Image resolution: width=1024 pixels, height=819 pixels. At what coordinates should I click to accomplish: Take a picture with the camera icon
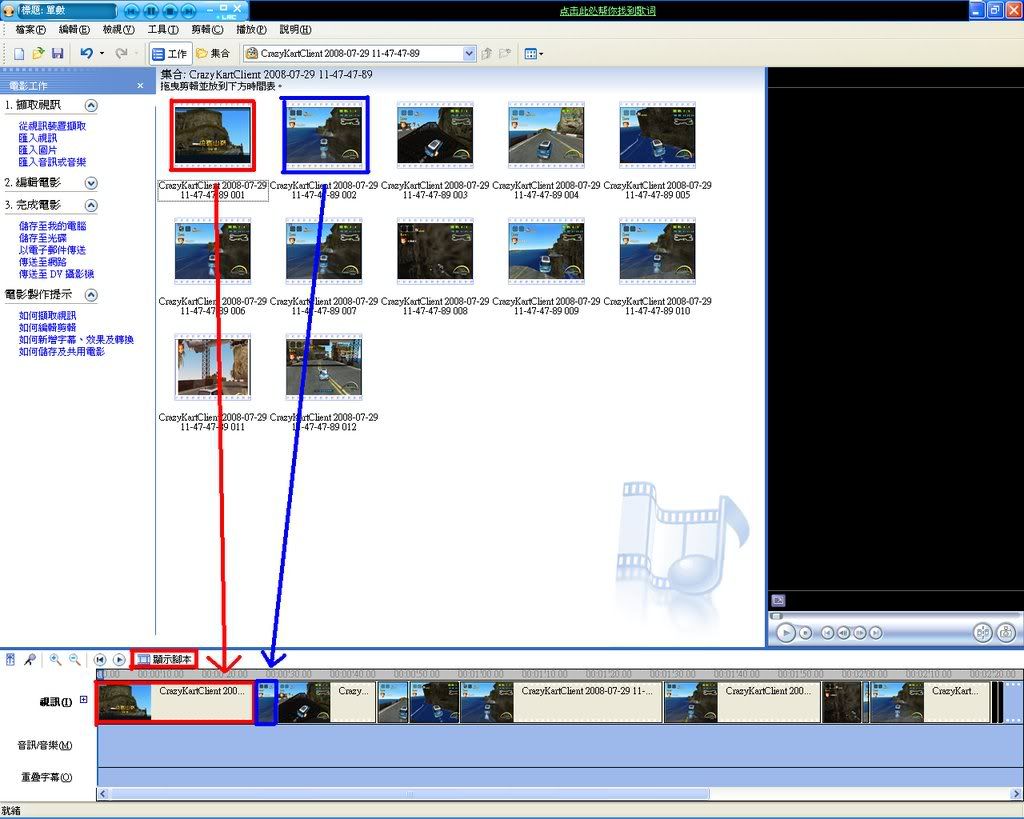coord(1005,632)
